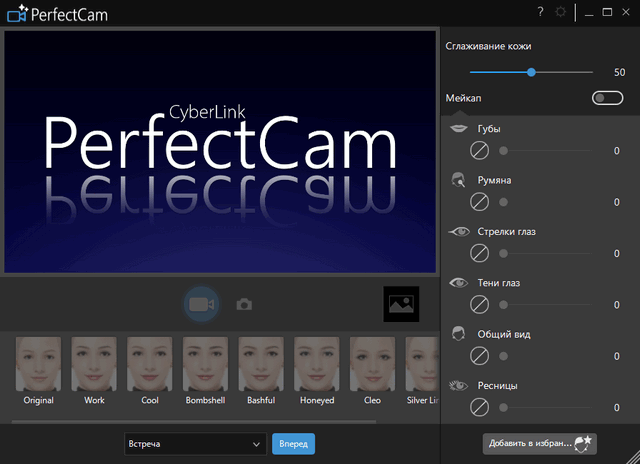The width and height of the screenshot is (640, 464).
Task: Click the help question mark icon
Action: [x=541, y=12]
